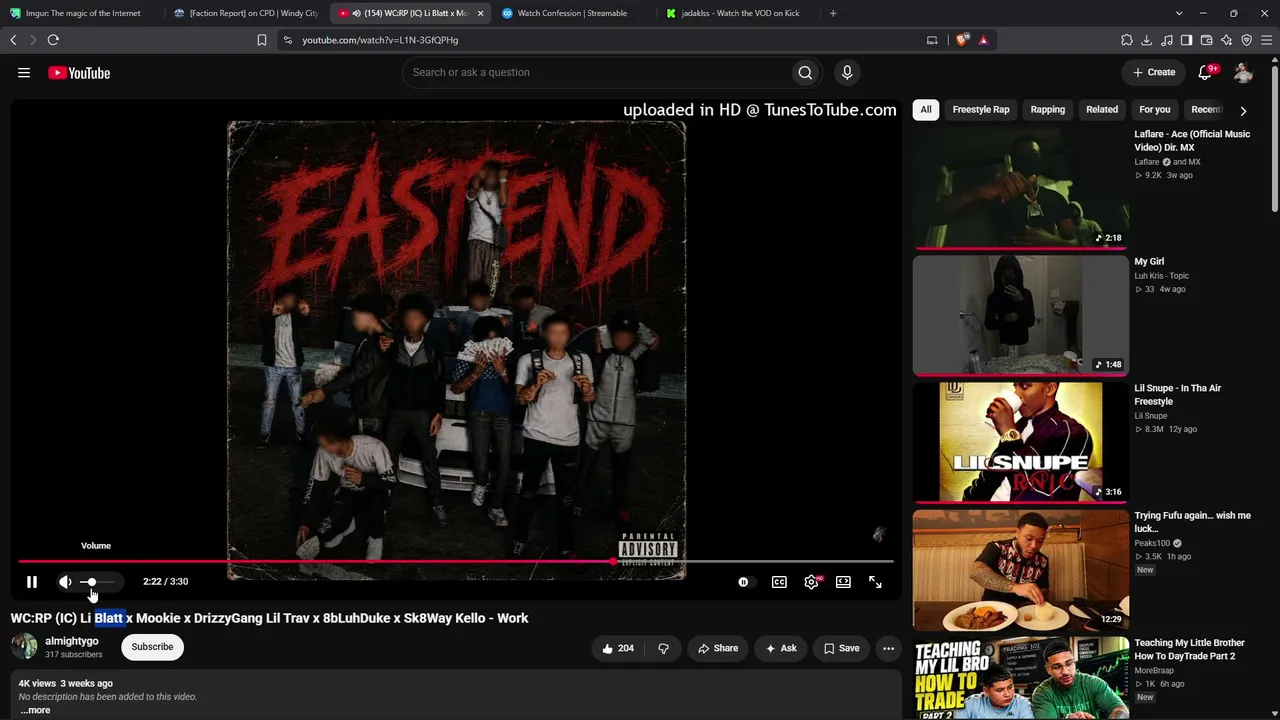The width and height of the screenshot is (1280, 720).
Task: Open the account avatar menu
Action: click(1243, 72)
